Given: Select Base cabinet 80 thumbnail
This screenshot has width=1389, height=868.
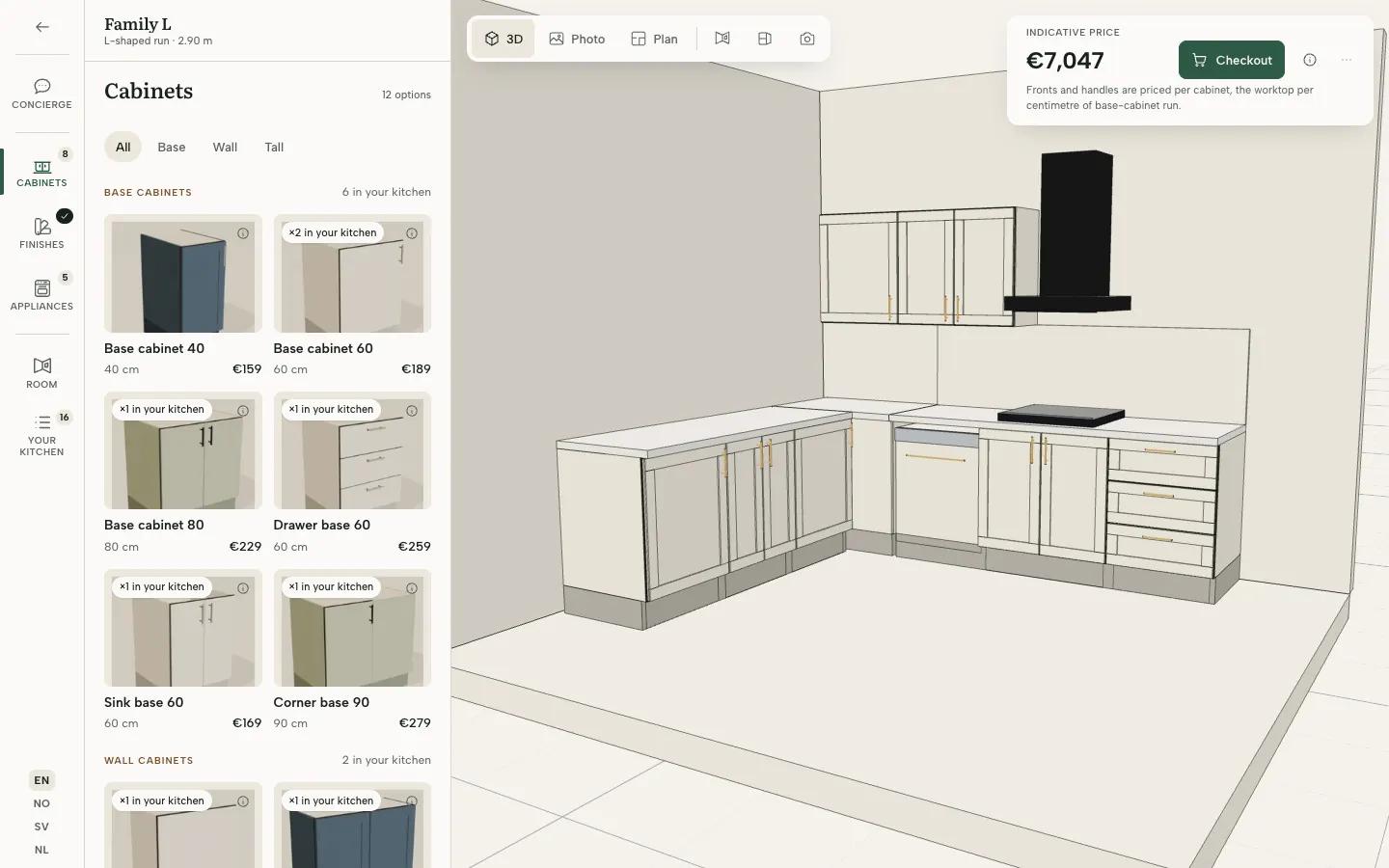Looking at the screenshot, I should point(183,450).
